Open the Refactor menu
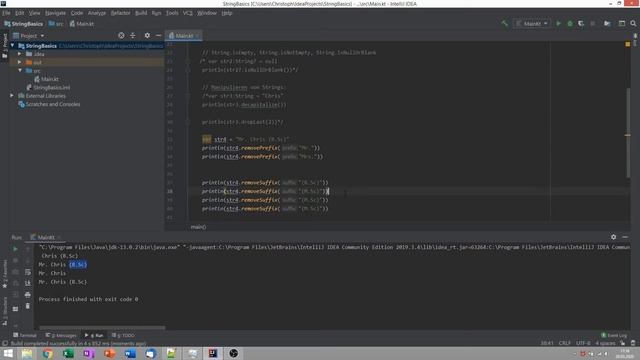 tap(120, 13)
